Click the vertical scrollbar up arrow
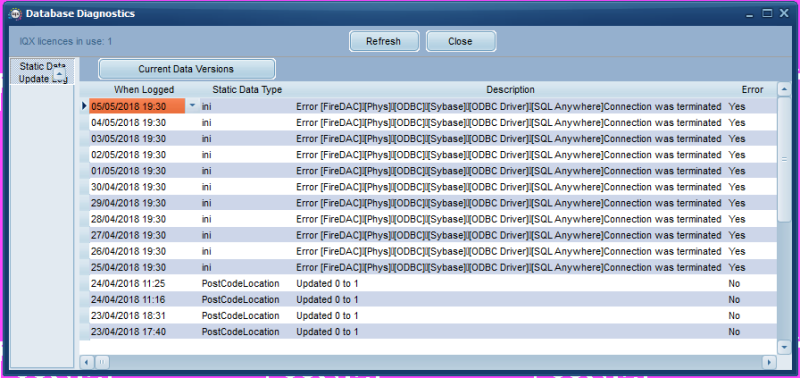 point(784,90)
